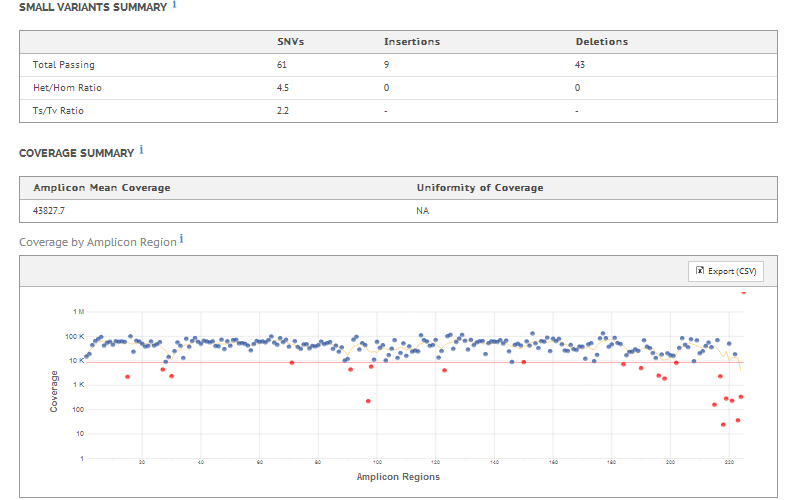This screenshot has width=800, height=500.
Task: Select the Coverage y-axis title
Action: (x=55, y=392)
